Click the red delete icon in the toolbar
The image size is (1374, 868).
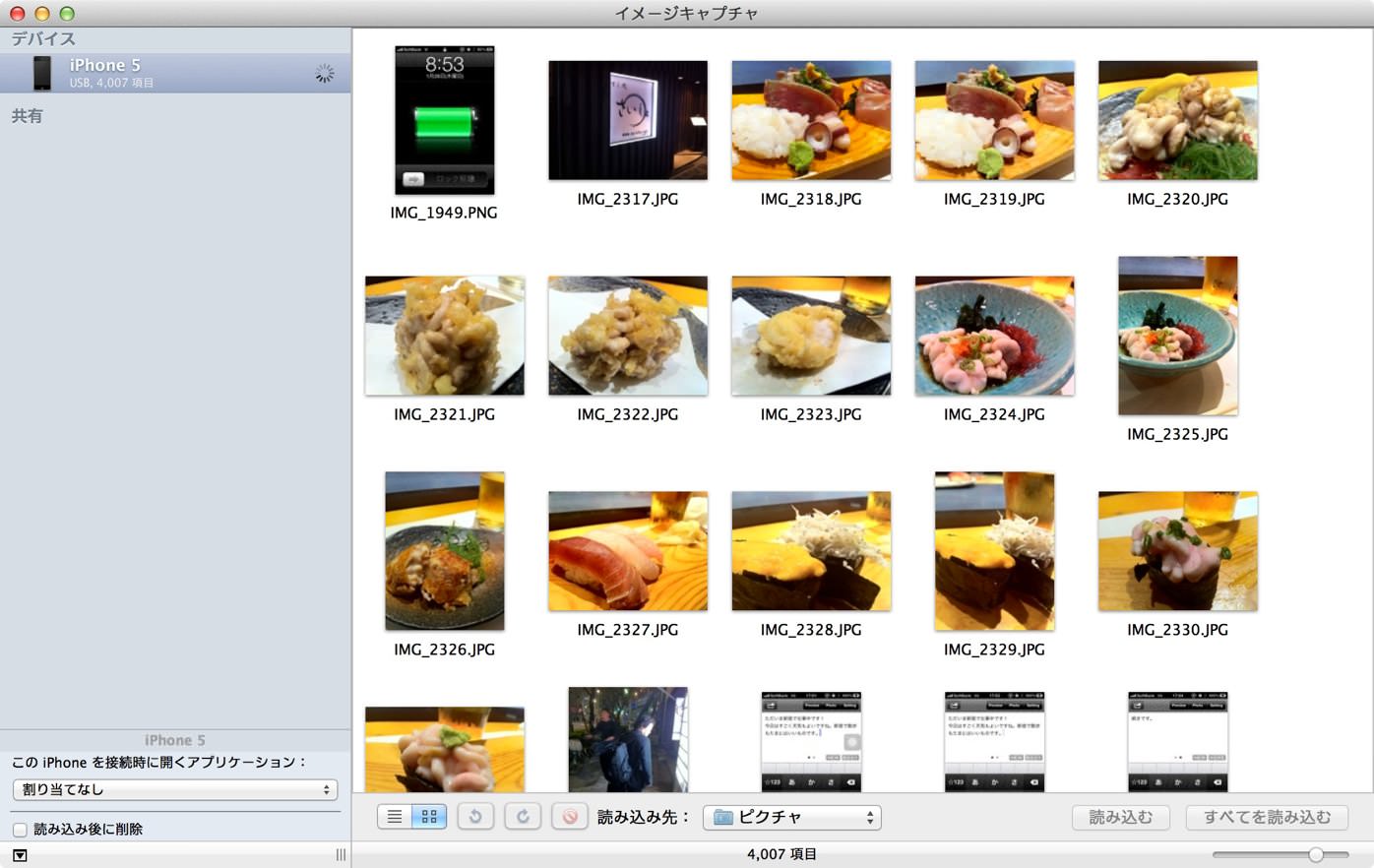coord(570,817)
